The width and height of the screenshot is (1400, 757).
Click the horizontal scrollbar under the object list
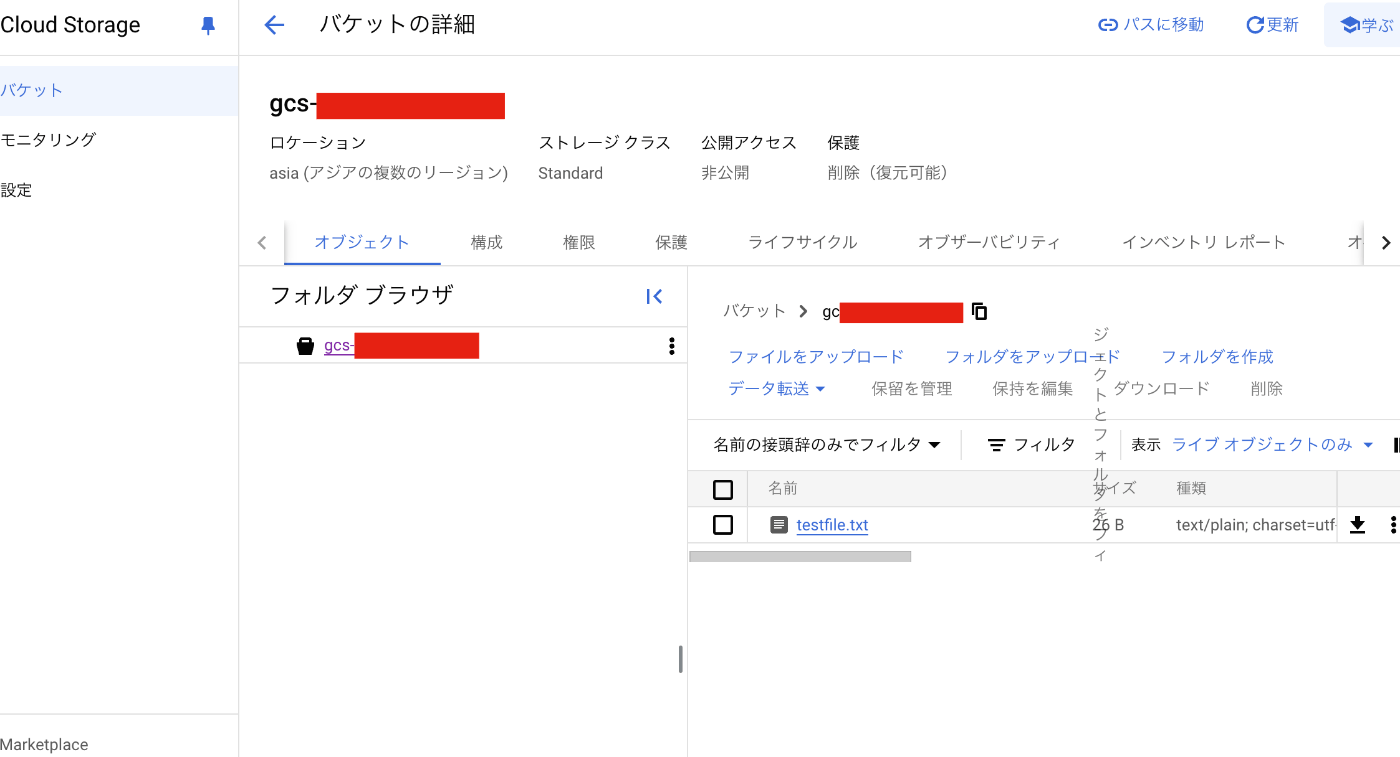(800, 554)
